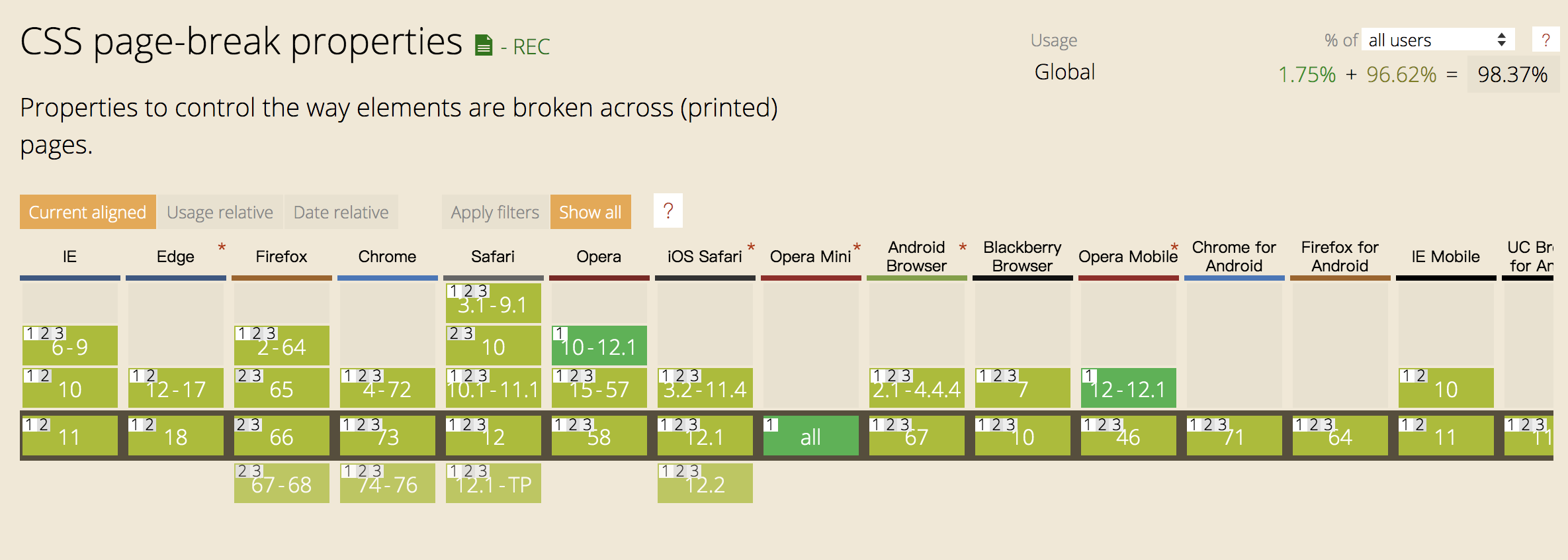The height and width of the screenshot is (560, 1568).
Task: Click the asterisk next to Android Browser
Action: [963, 248]
